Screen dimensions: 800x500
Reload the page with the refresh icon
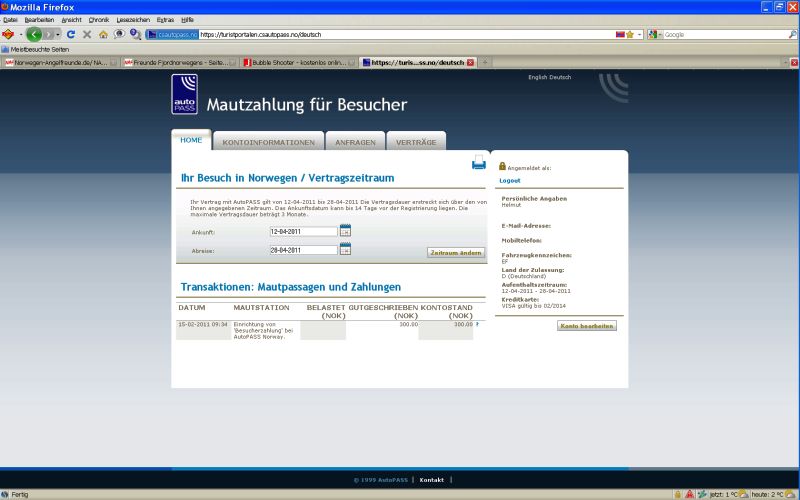click(71, 34)
